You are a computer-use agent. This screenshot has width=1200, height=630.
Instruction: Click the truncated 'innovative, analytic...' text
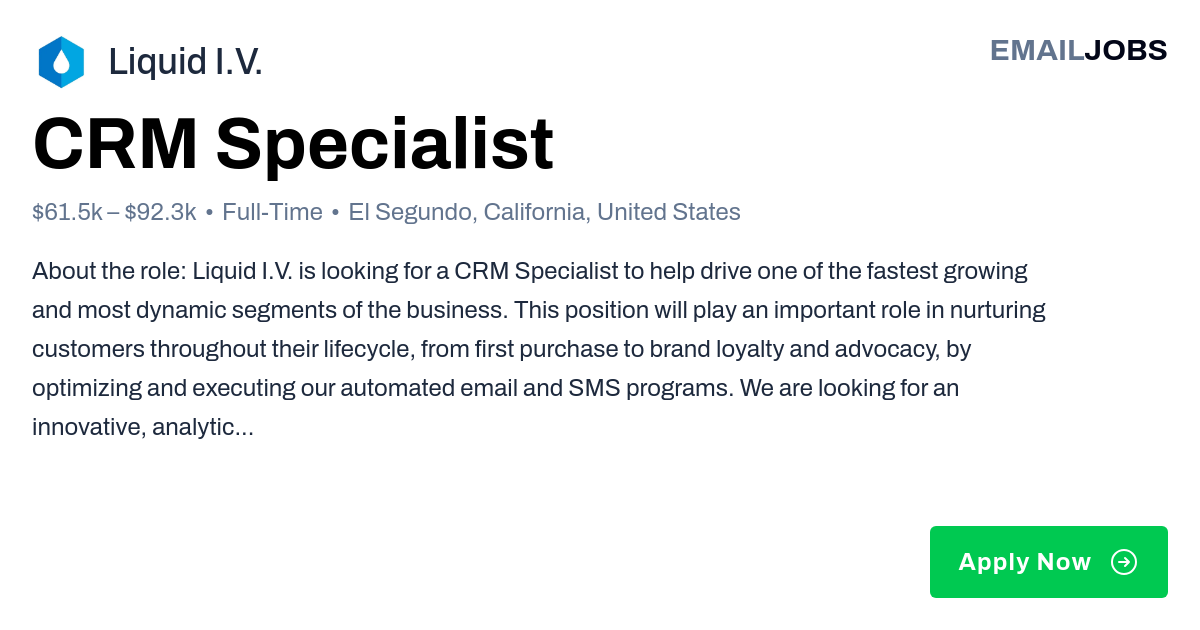tap(143, 427)
